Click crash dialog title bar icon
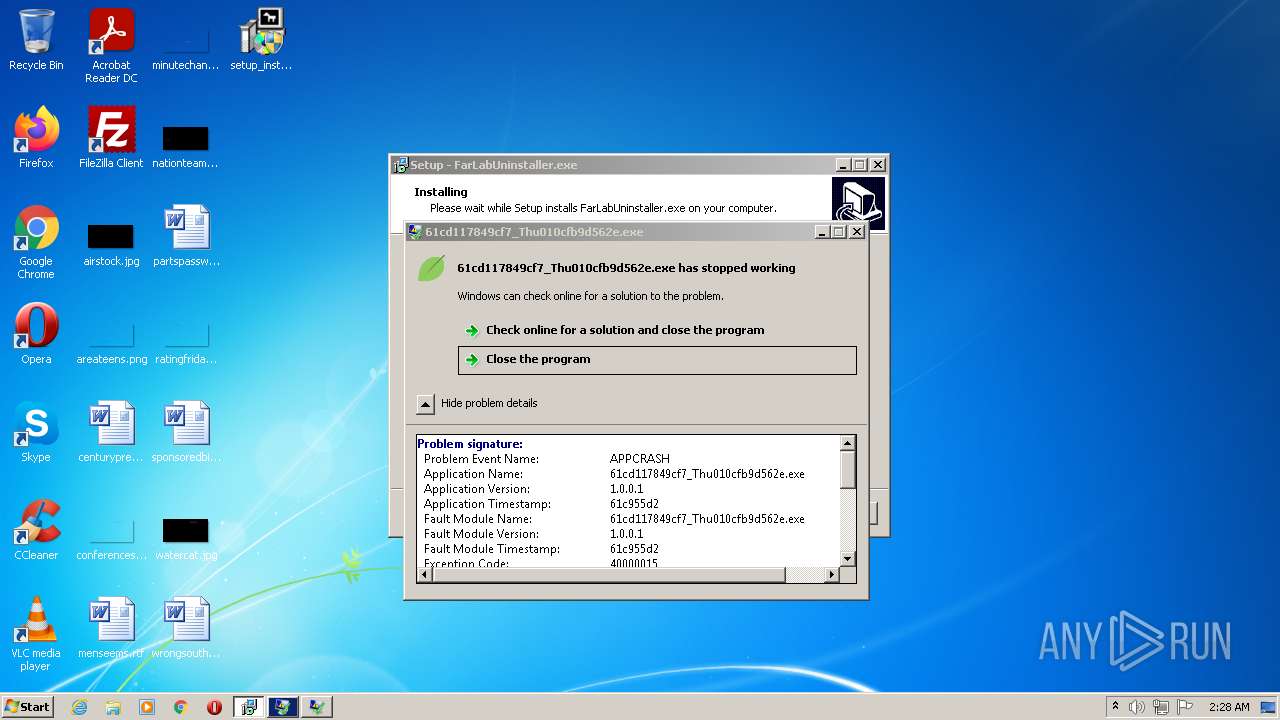Screen dimensions: 1280x720 (415, 232)
